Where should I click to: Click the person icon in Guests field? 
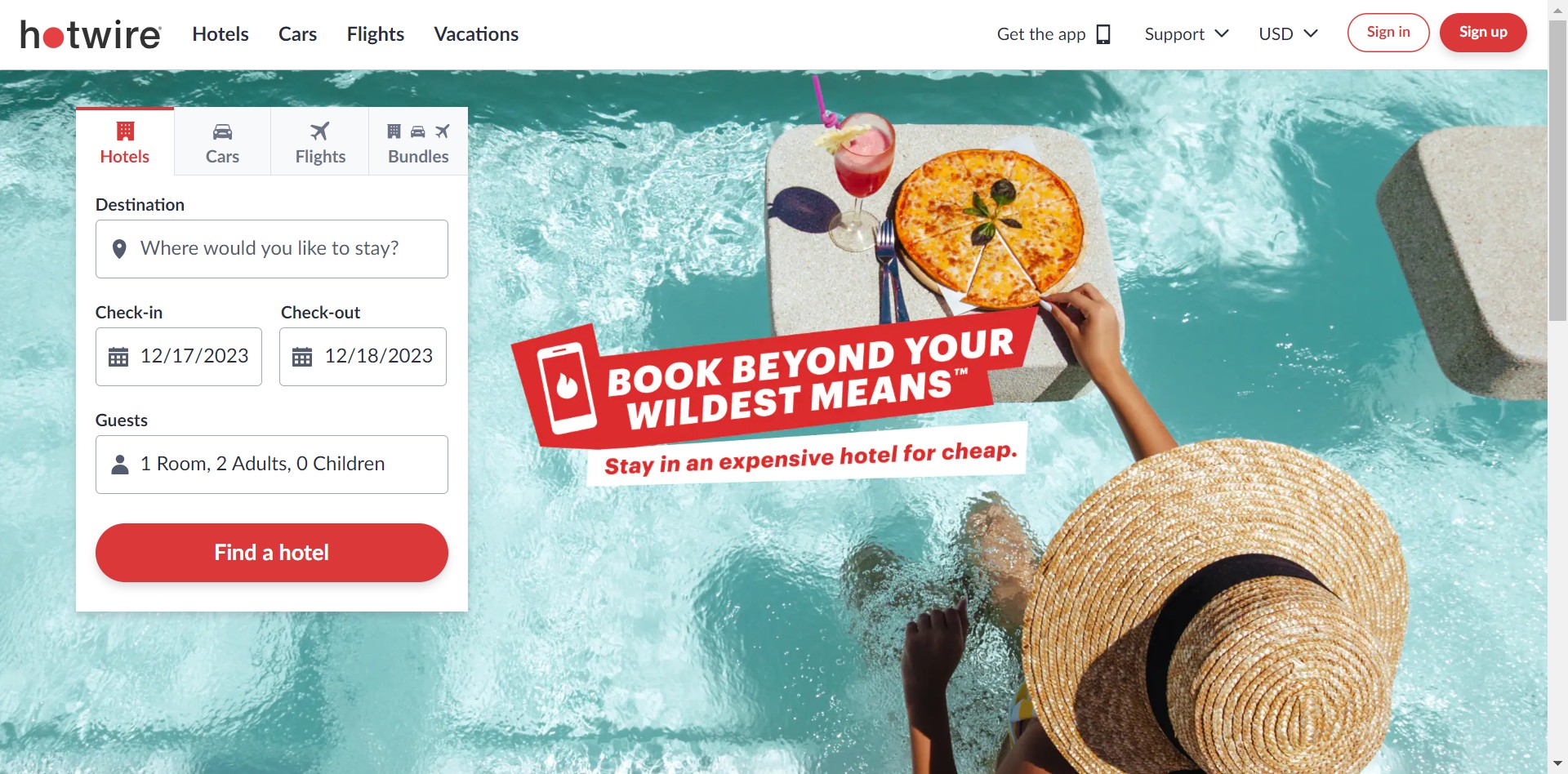point(120,465)
